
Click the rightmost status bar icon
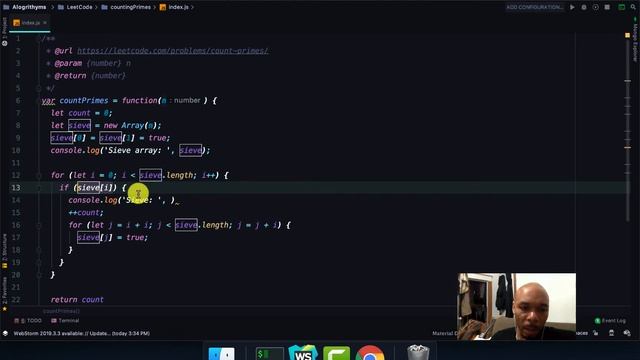(627, 333)
